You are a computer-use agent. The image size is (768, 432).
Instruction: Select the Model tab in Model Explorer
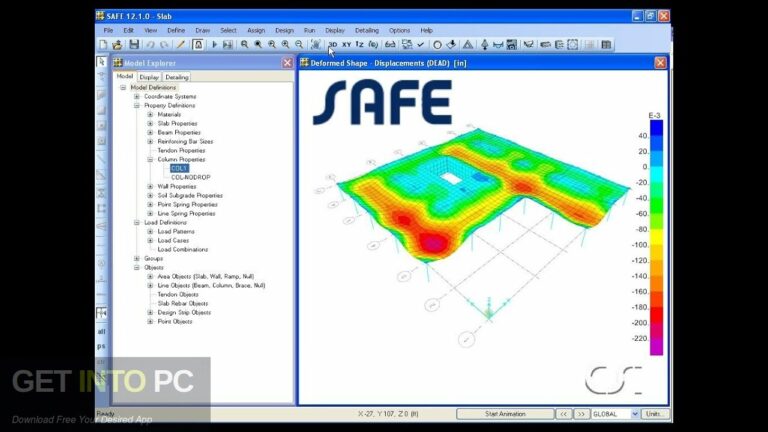click(124, 76)
